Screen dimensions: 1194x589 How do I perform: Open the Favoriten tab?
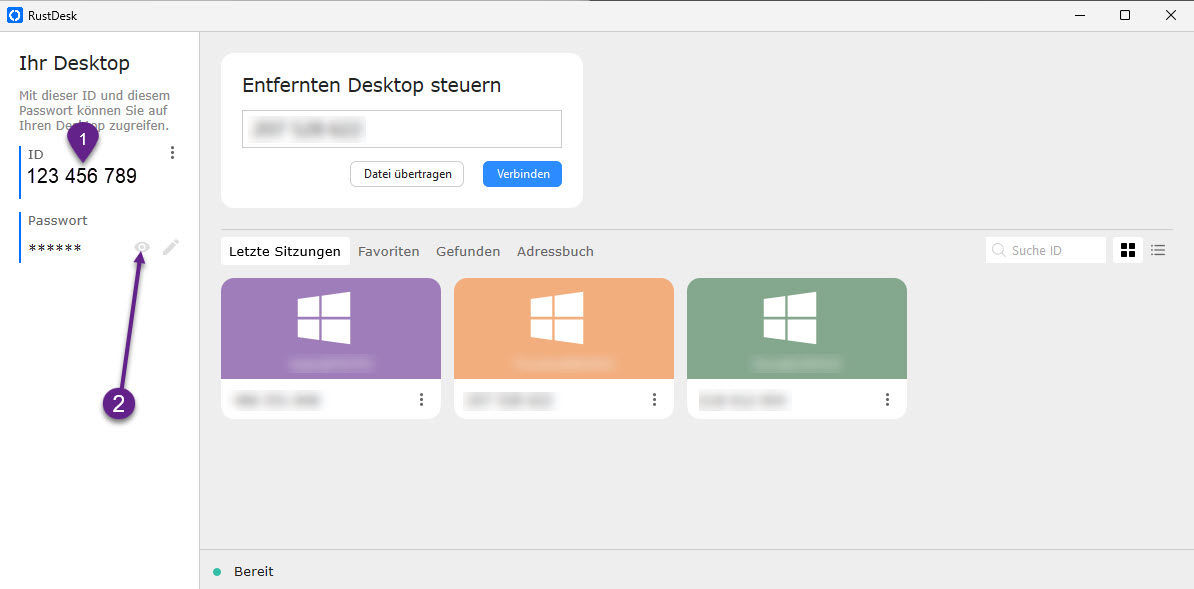point(388,251)
